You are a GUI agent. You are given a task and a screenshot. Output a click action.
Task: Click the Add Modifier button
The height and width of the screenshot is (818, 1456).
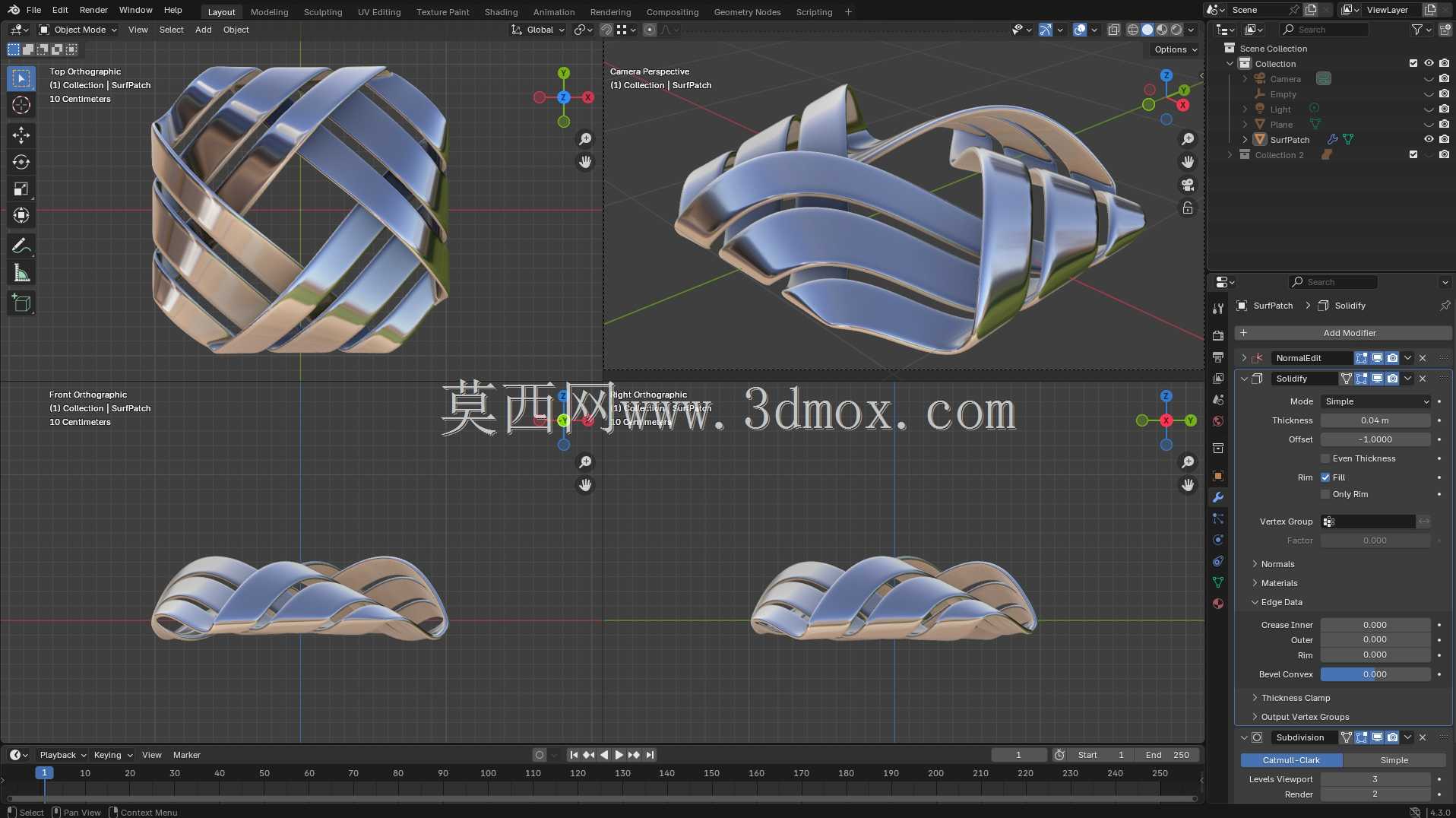pos(1343,333)
